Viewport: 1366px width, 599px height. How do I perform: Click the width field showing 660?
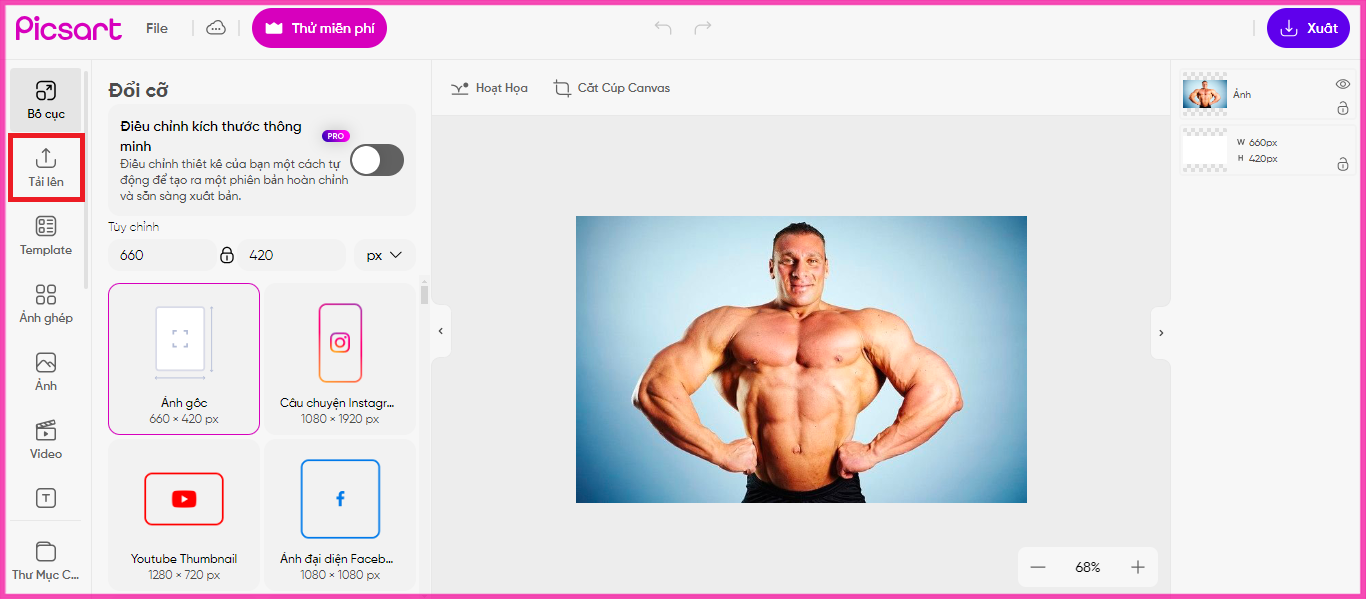point(162,255)
